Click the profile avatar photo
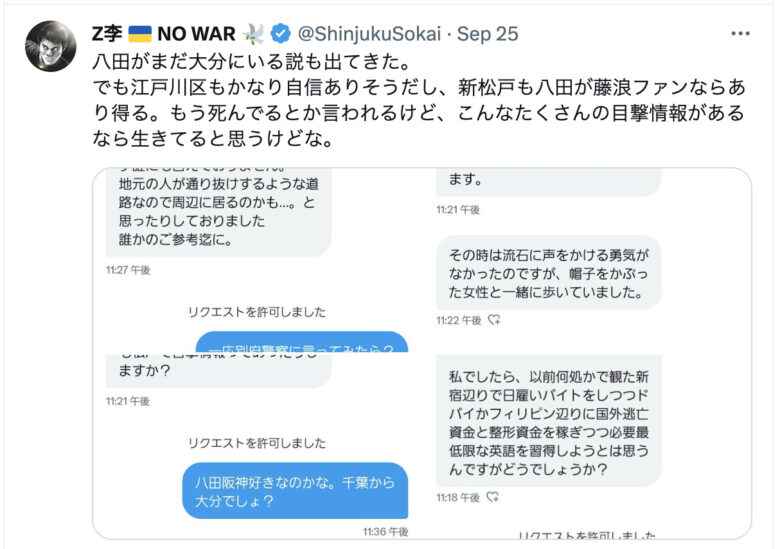 coord(50,46)
